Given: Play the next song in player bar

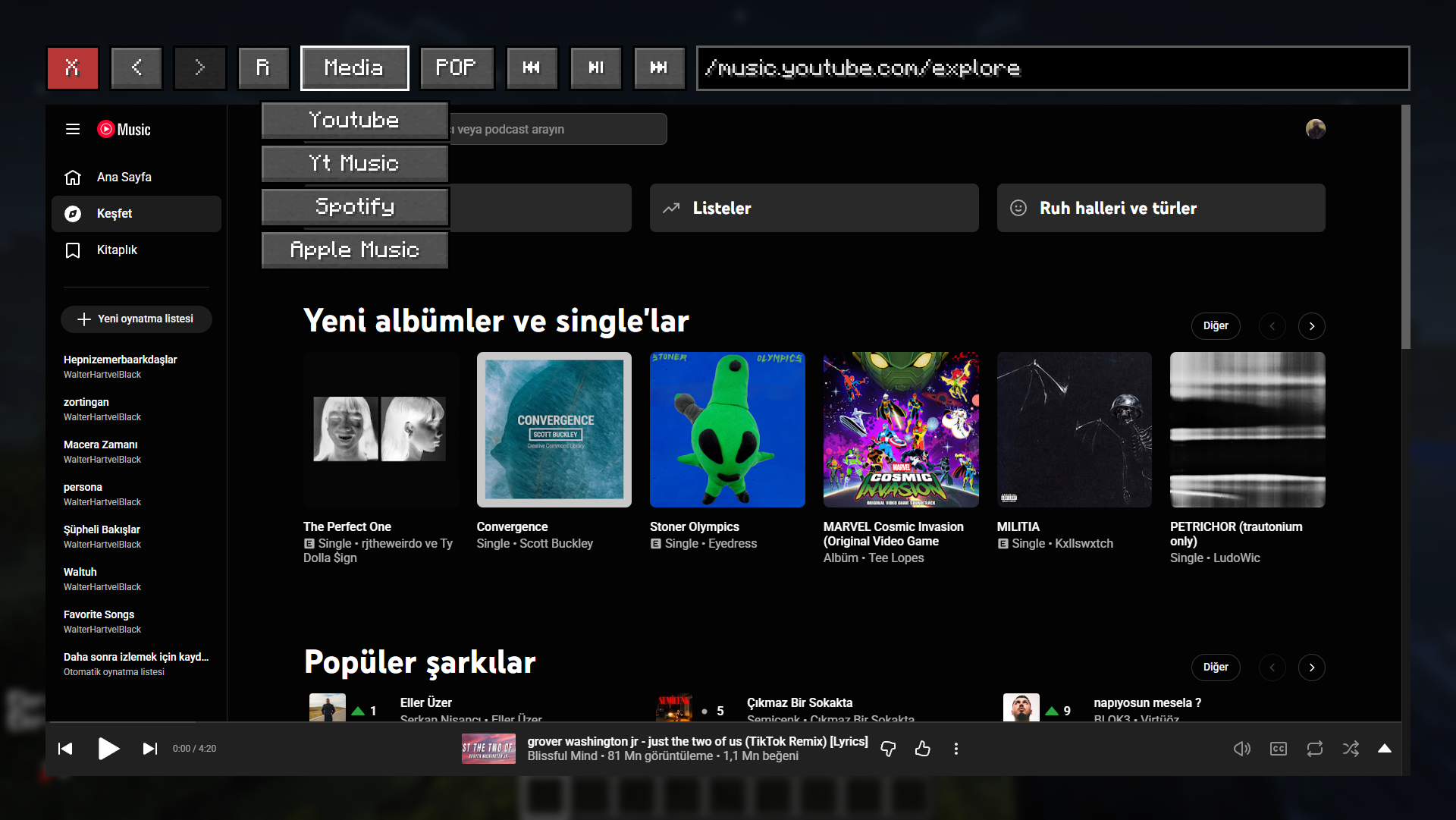Looking at the screenshot, I should pyautogui.click(x=150, y=749).
